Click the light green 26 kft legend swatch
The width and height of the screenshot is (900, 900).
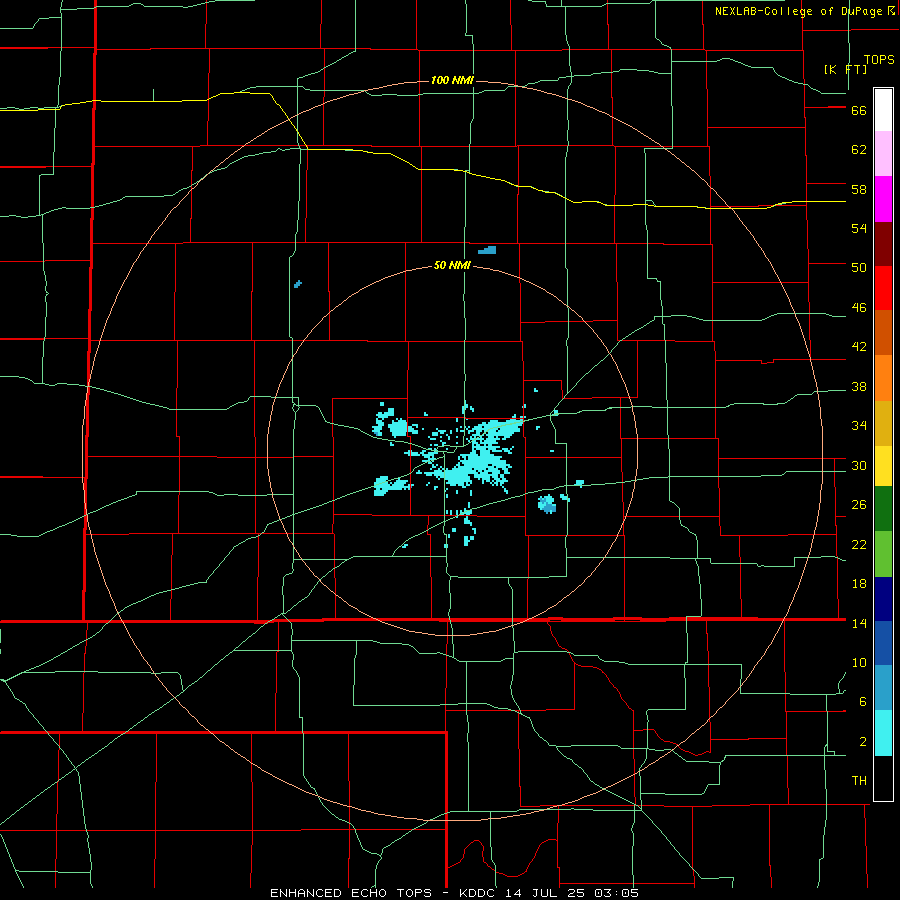coord(883,554)
